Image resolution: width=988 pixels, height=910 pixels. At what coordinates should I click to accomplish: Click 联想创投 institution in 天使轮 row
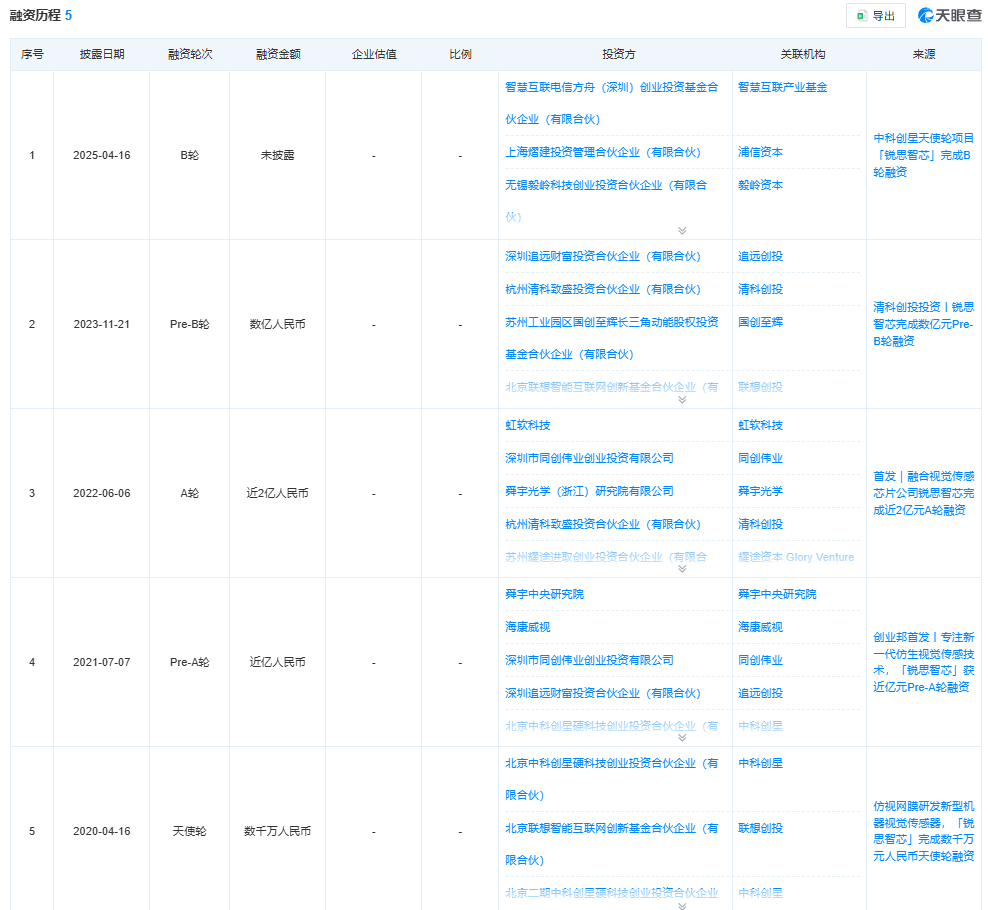760,828
